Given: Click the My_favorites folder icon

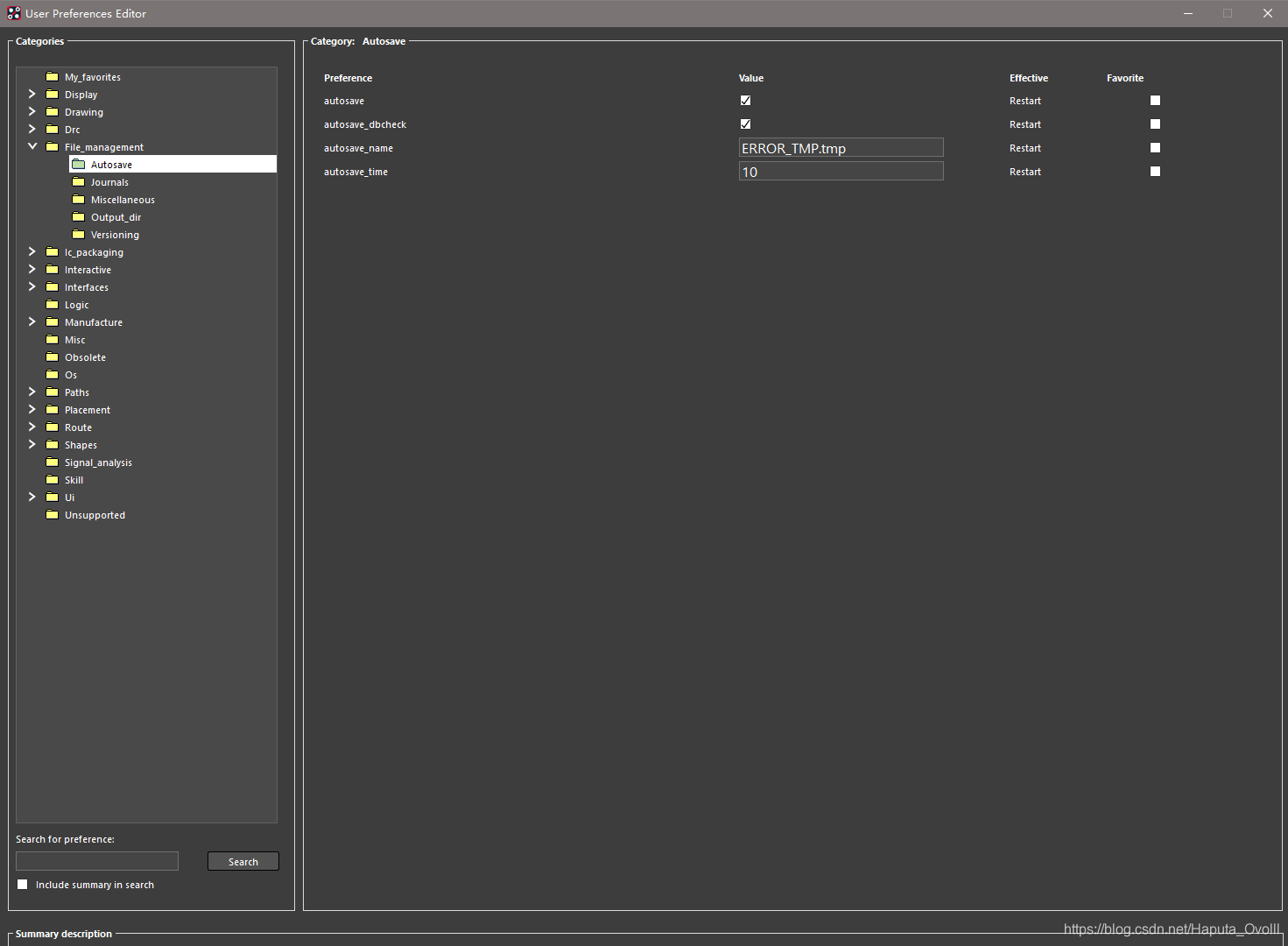Looking at the screenshot, I should (x=52, y=77).
